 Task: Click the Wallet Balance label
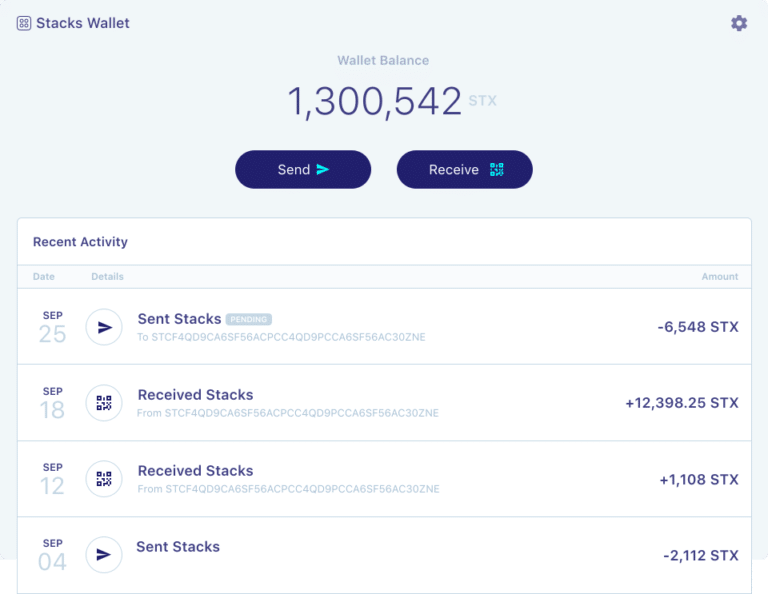383,60
